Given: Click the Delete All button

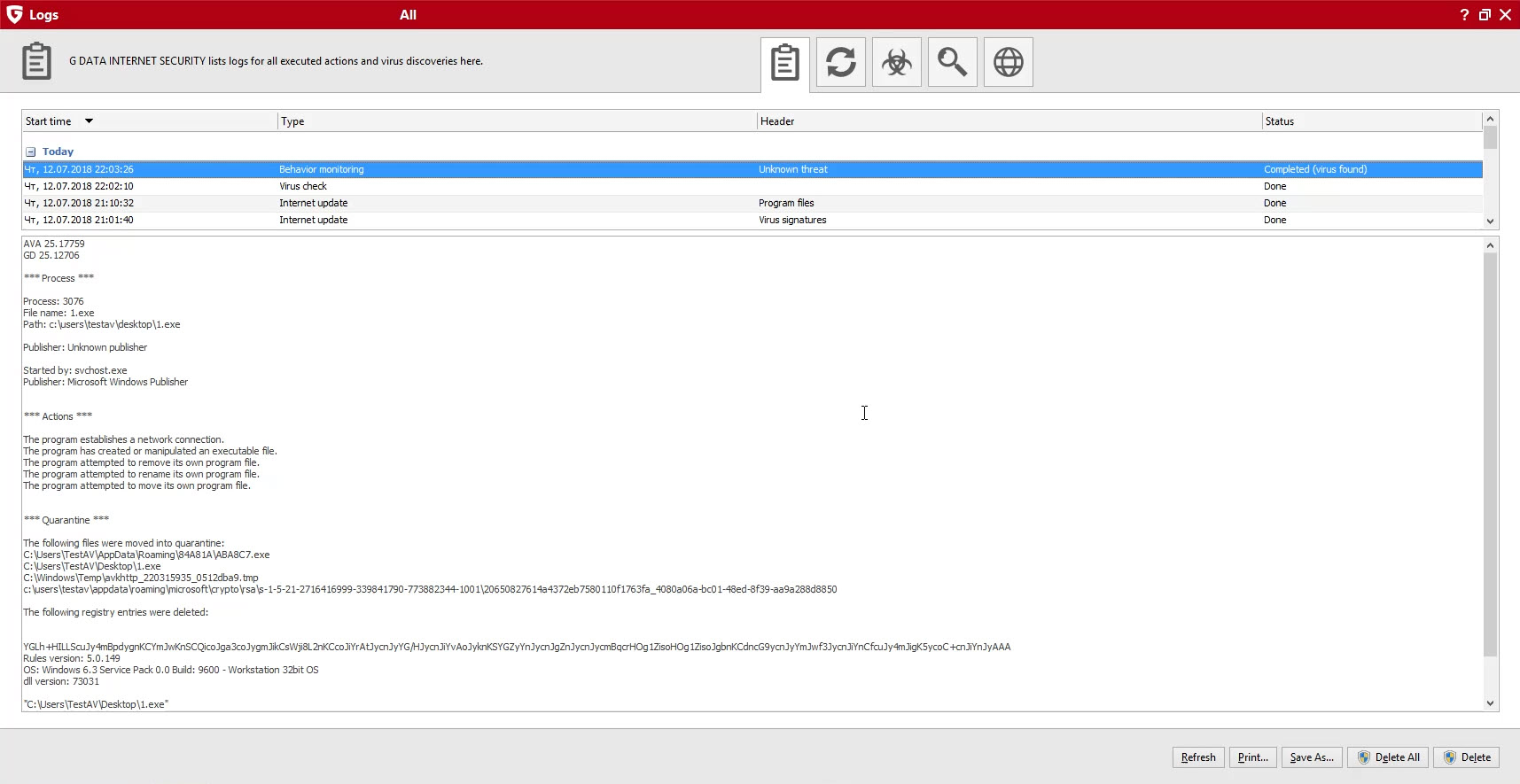Looking at the screenshot, I should tap(1388, 757).
